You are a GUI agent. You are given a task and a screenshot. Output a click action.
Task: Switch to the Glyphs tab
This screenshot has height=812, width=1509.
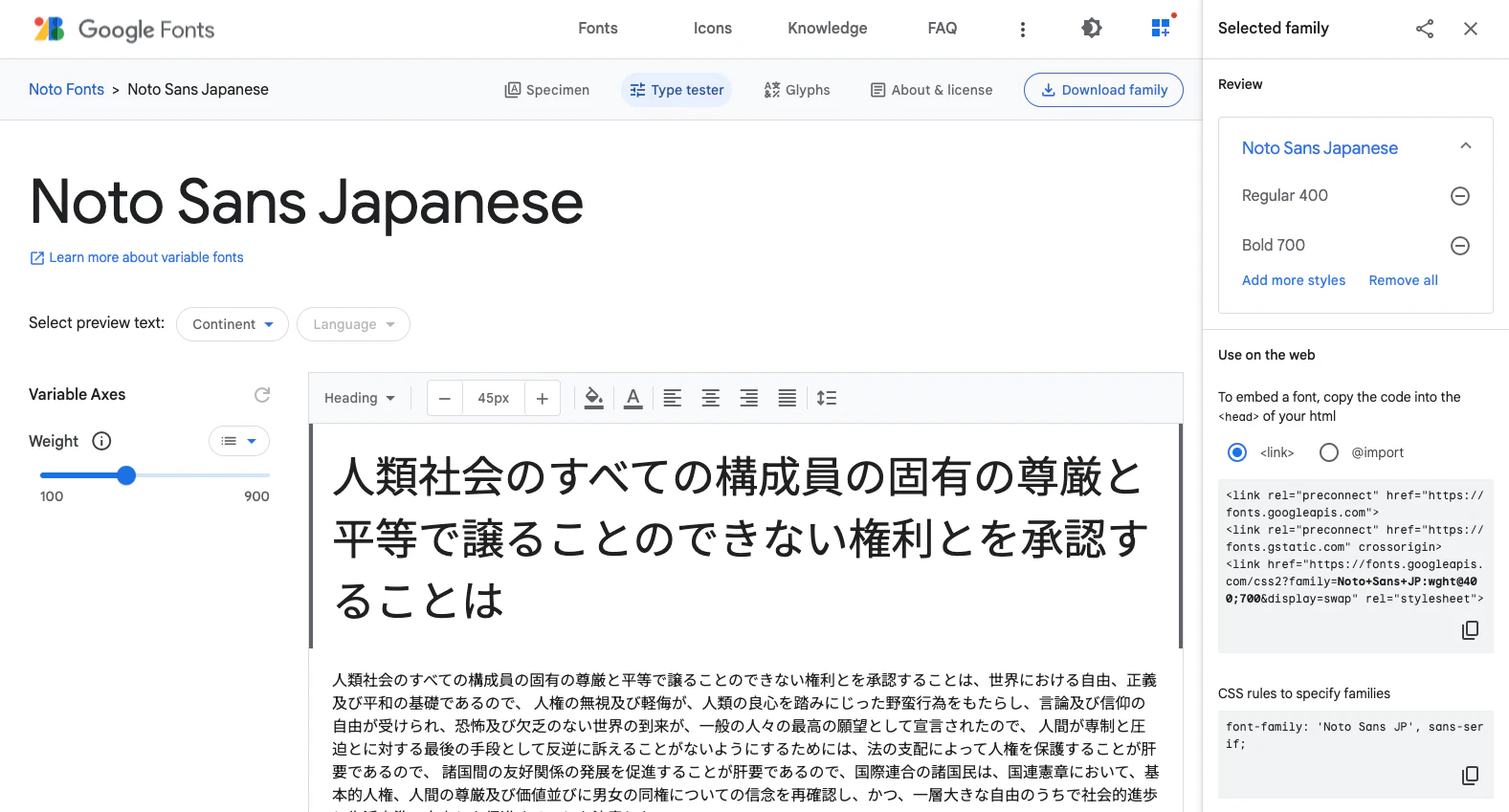[x=797, y=90]
